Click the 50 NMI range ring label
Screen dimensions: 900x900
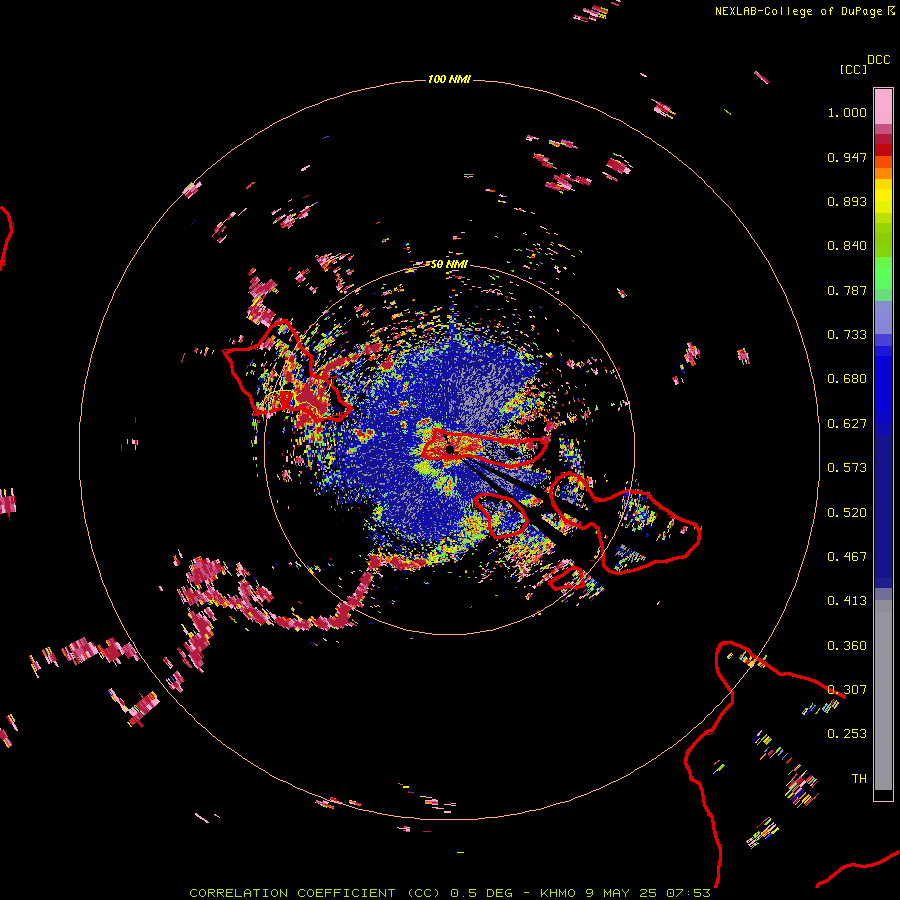(449, 265)
